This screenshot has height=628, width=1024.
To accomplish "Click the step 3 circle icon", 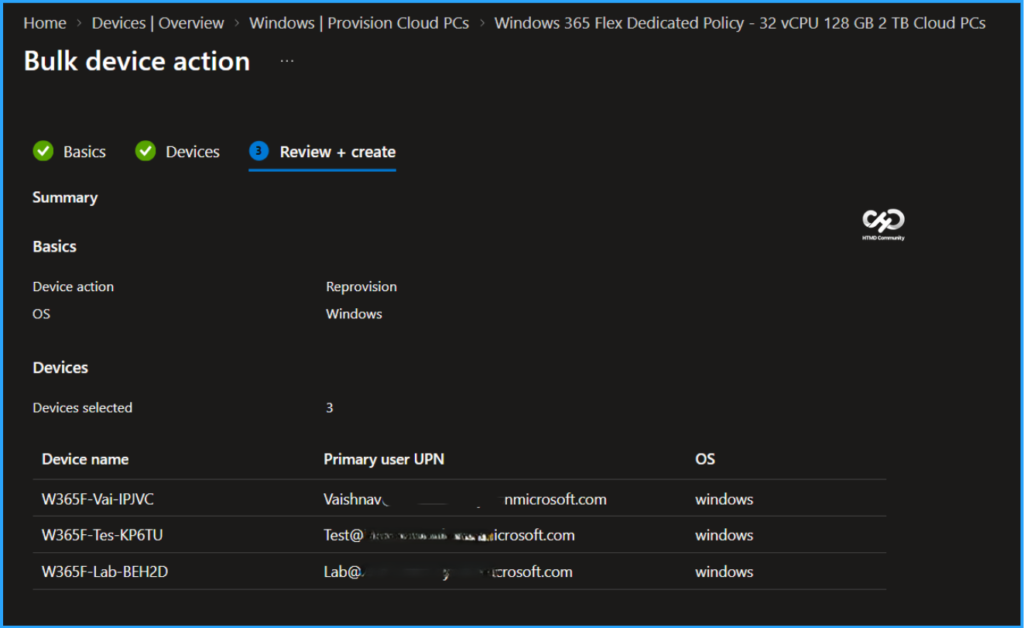I will pyautogui.click(x=259, y=151).
